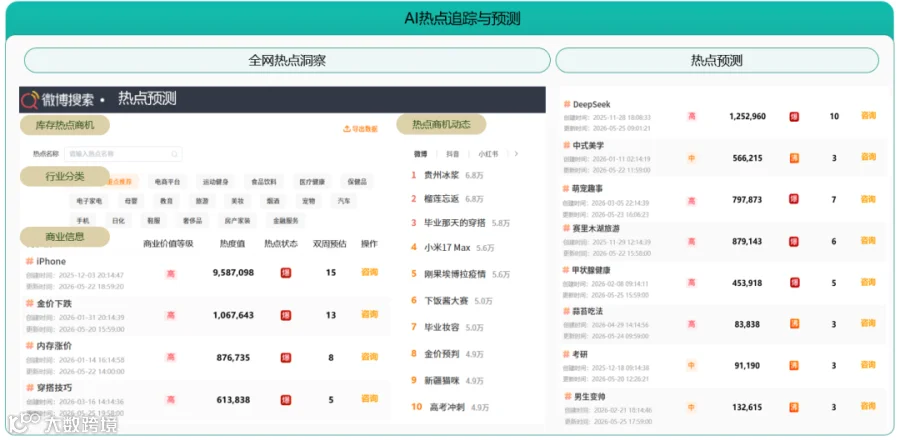Click the 沸 status badge in 蒜苔吃法 row
Viewport: 900px width, 441px height.
(794, 324)
